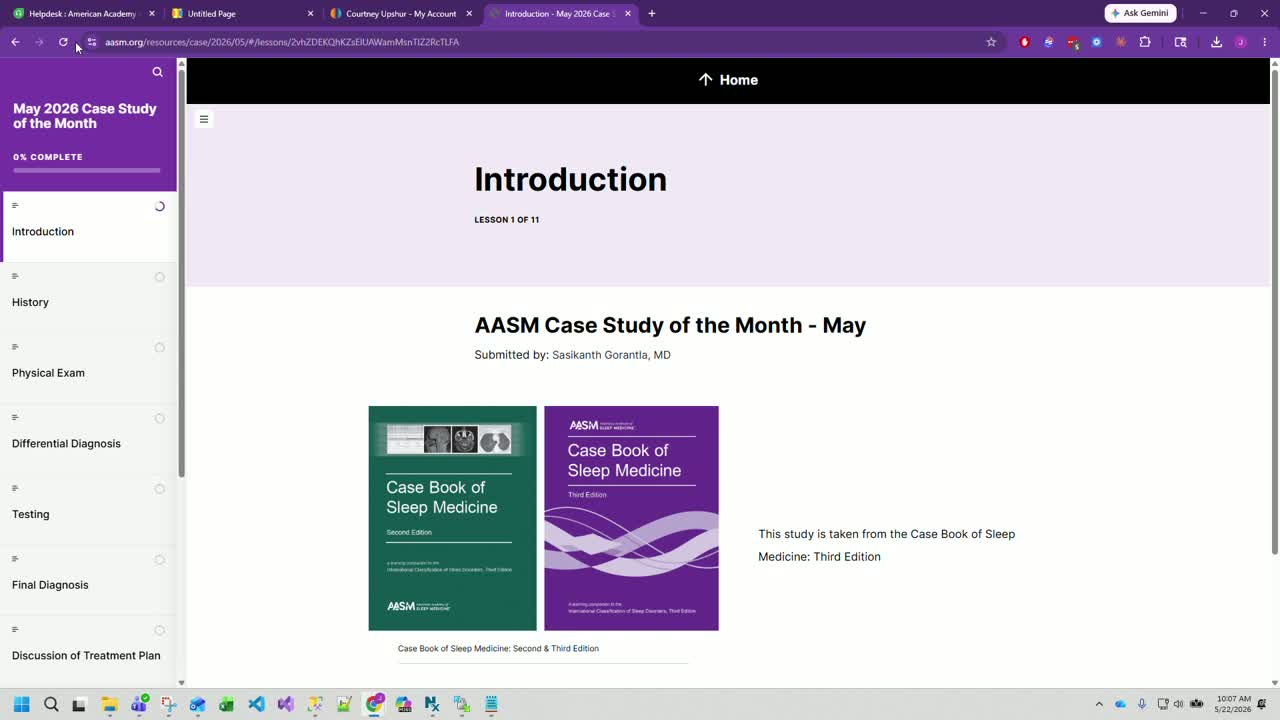Open OneDrive cloud tray icon
This screenshot has width=1280, height=720.
pyautogui.click(x=1121, y=704)
